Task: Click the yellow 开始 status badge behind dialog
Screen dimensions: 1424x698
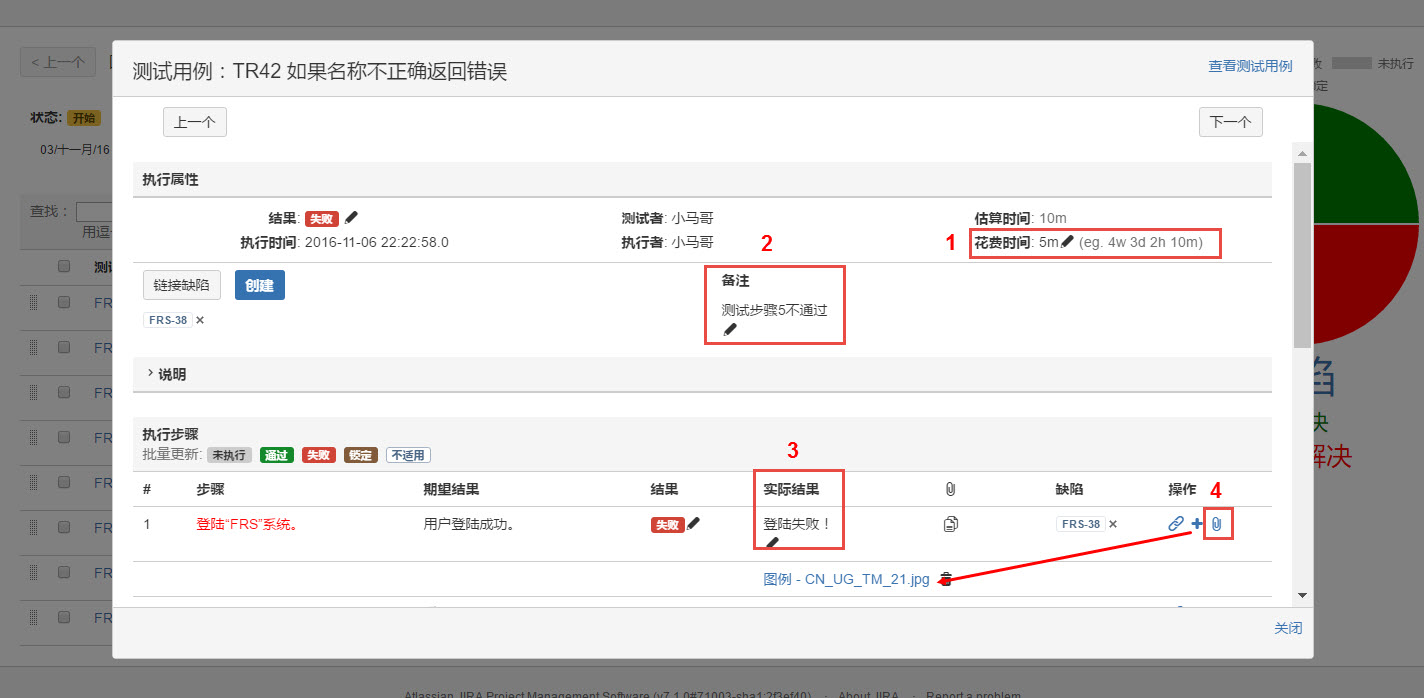Action: (84, 118)
